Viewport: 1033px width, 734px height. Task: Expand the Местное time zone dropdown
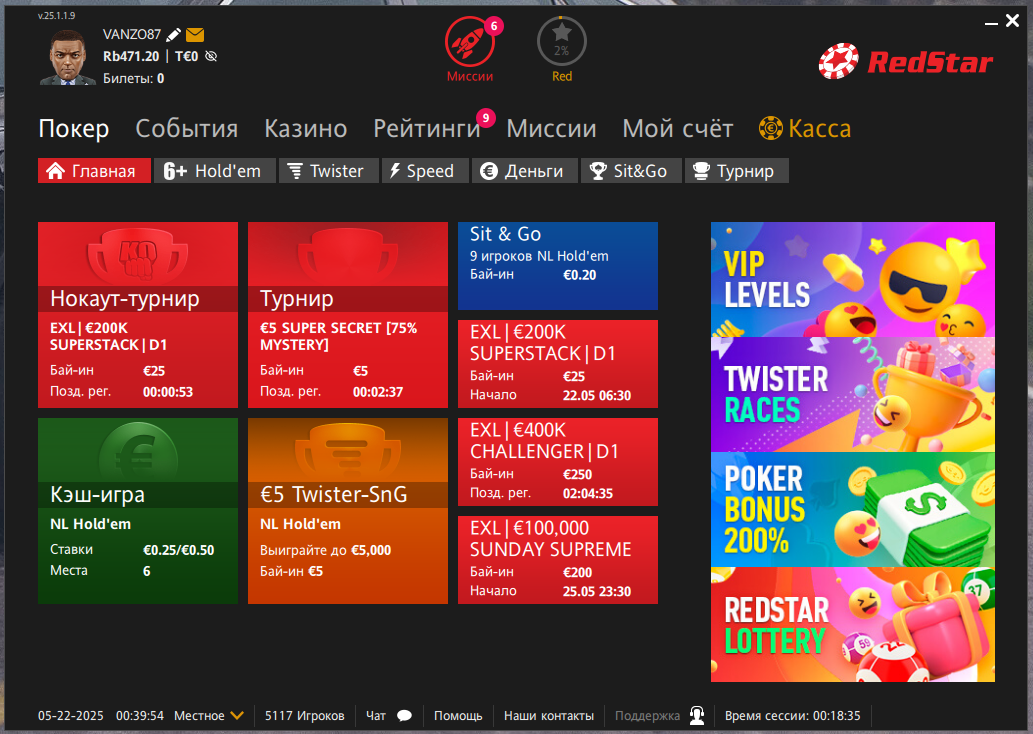tap(237, 716)
